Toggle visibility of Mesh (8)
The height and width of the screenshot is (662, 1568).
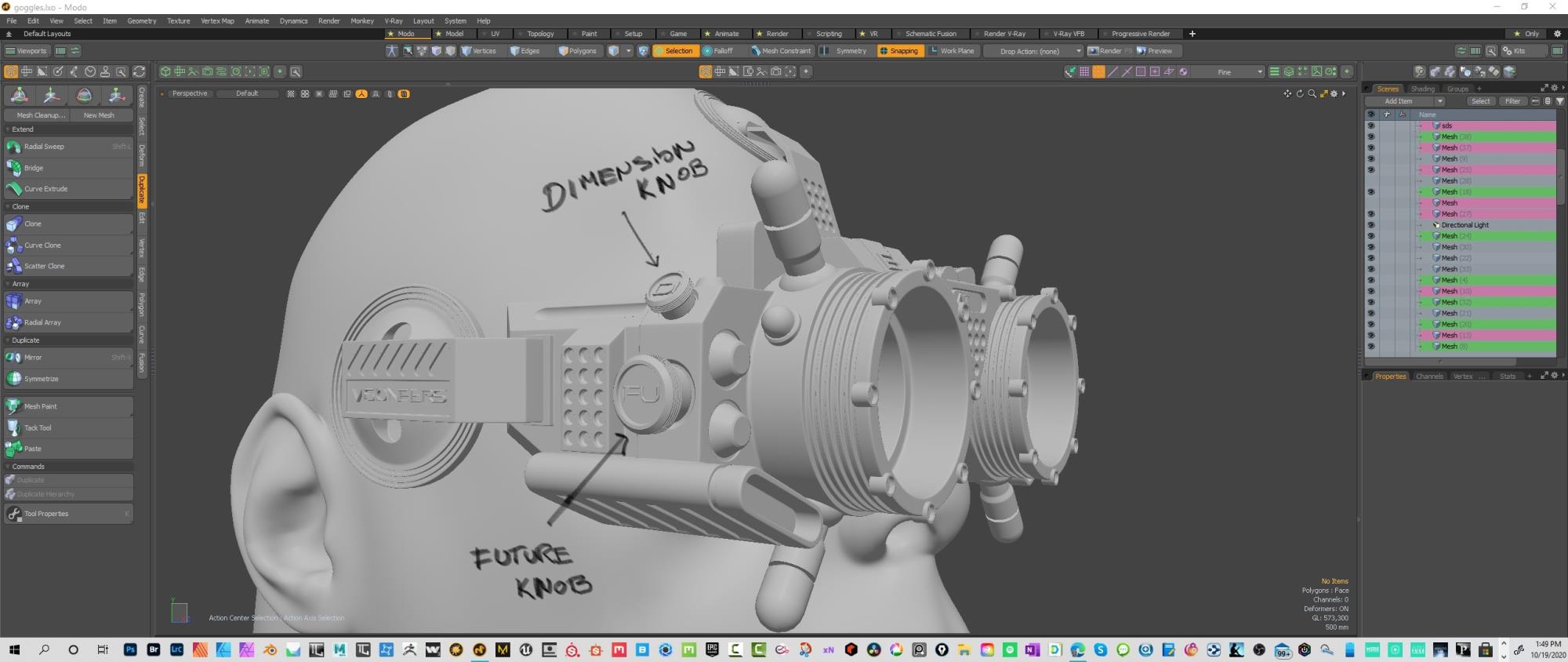1371,347
